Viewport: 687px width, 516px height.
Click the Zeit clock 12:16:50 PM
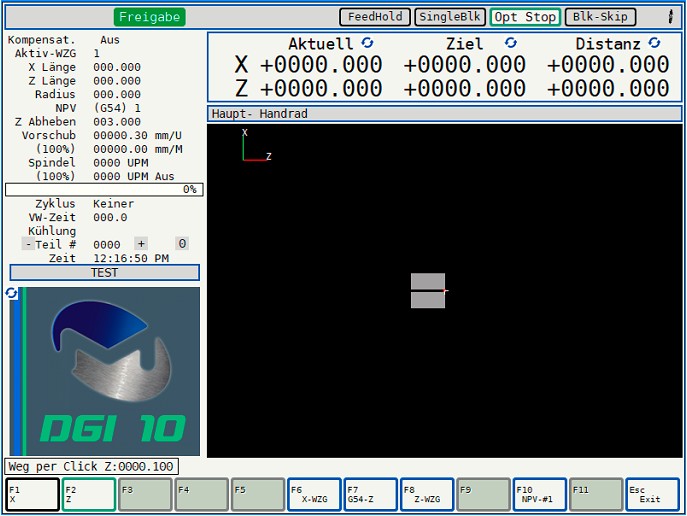point(131,258)
